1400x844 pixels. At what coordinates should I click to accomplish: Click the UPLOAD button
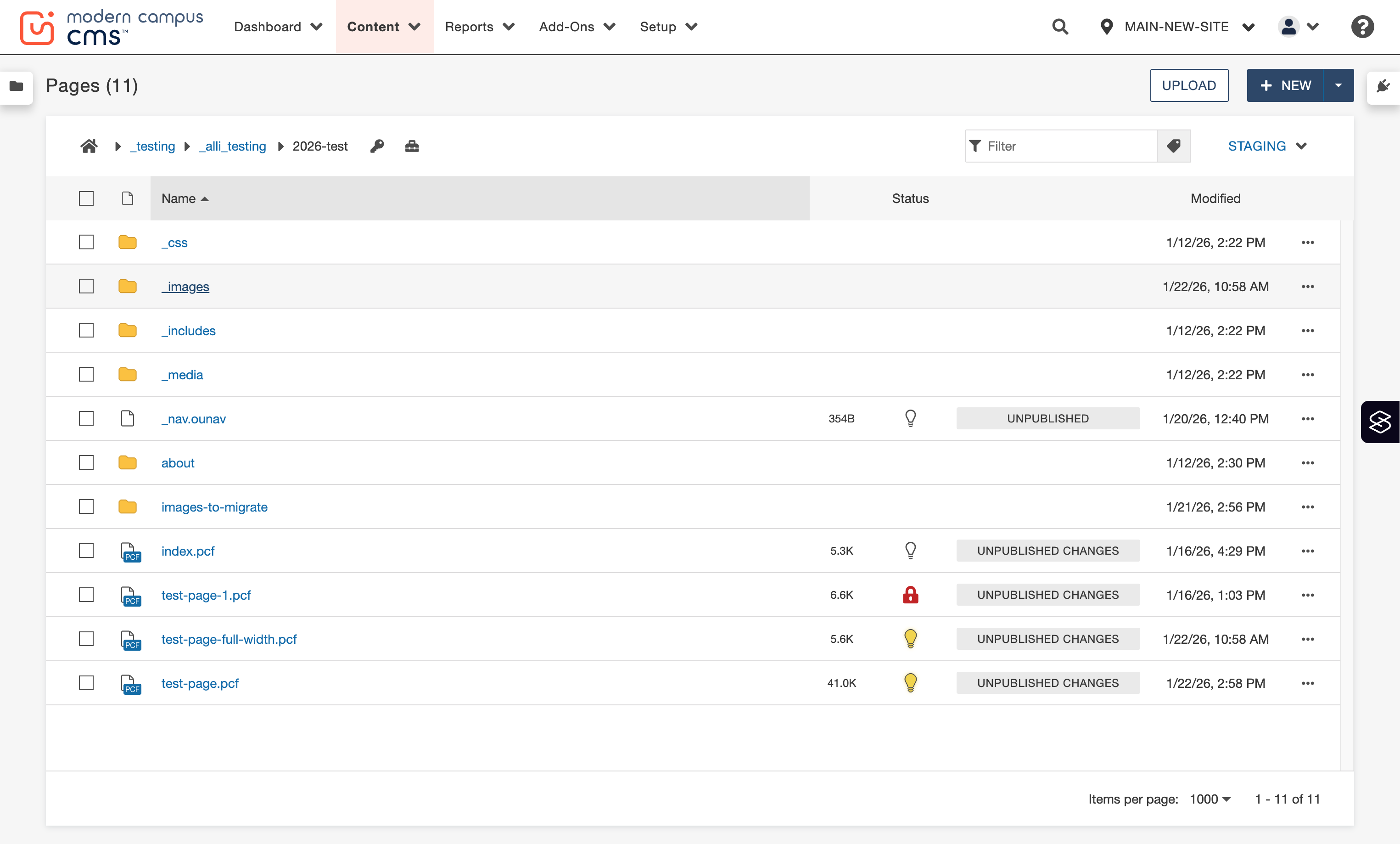pos(1189,85)
